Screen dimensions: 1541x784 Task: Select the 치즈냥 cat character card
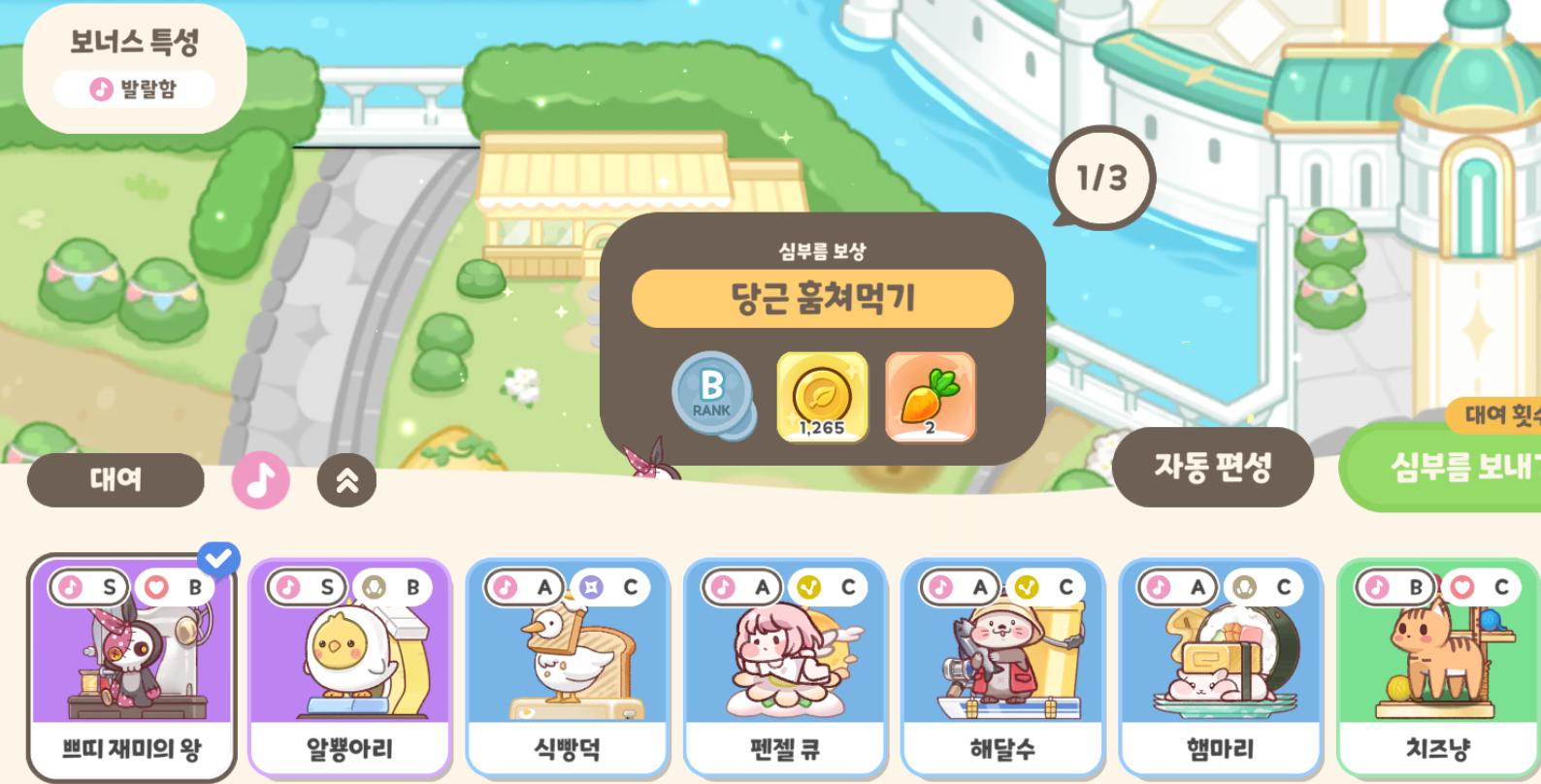(1438, 667)
